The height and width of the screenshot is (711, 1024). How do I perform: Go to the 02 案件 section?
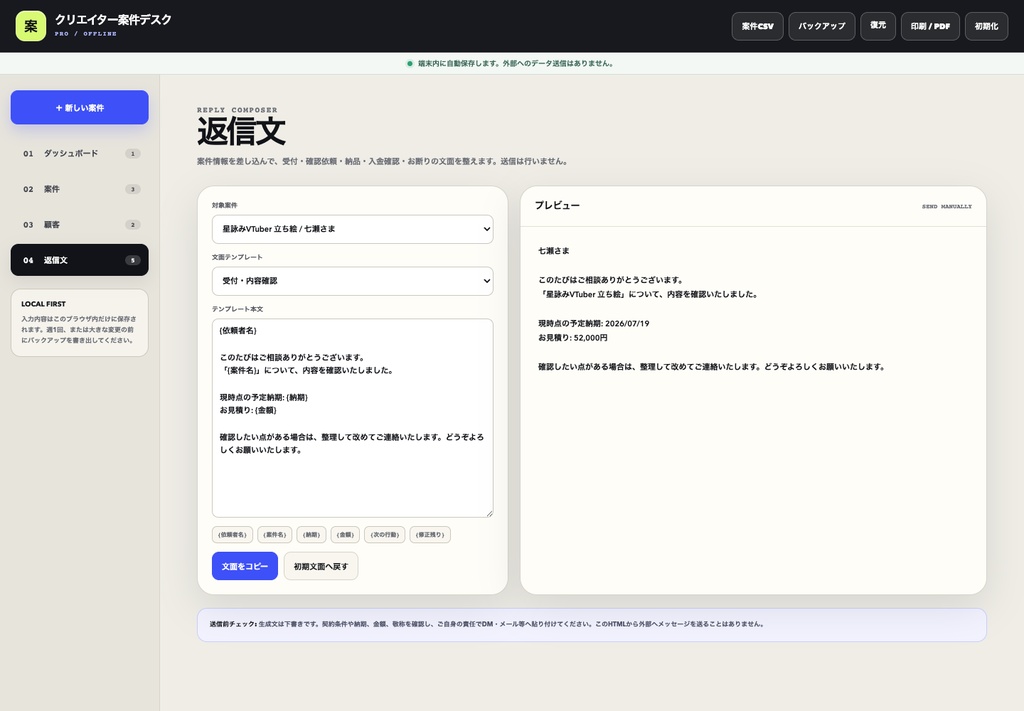[80, 189]
